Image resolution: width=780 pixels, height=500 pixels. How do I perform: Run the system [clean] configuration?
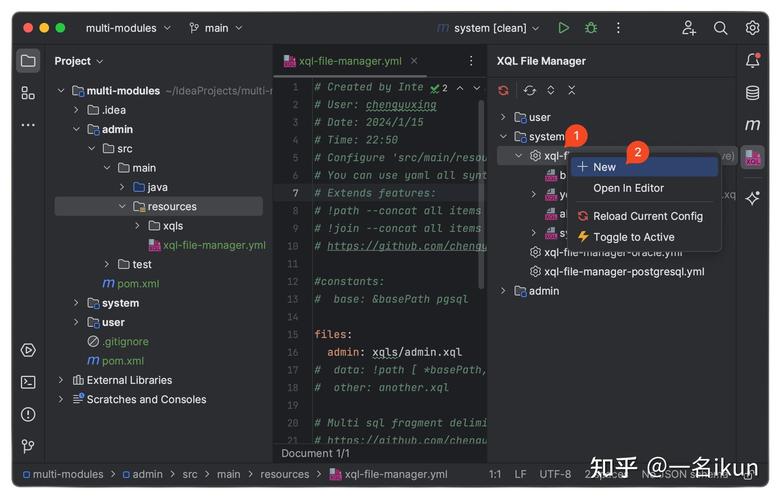pyautogui.click(x=563, y=28)
